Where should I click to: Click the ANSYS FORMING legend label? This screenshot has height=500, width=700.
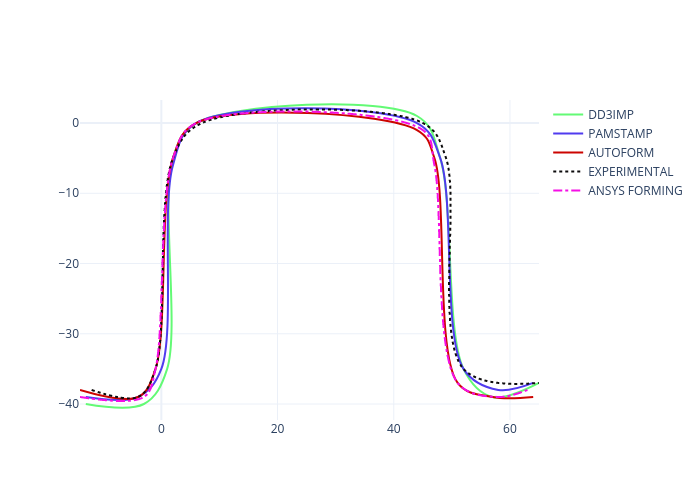(635, 191)
